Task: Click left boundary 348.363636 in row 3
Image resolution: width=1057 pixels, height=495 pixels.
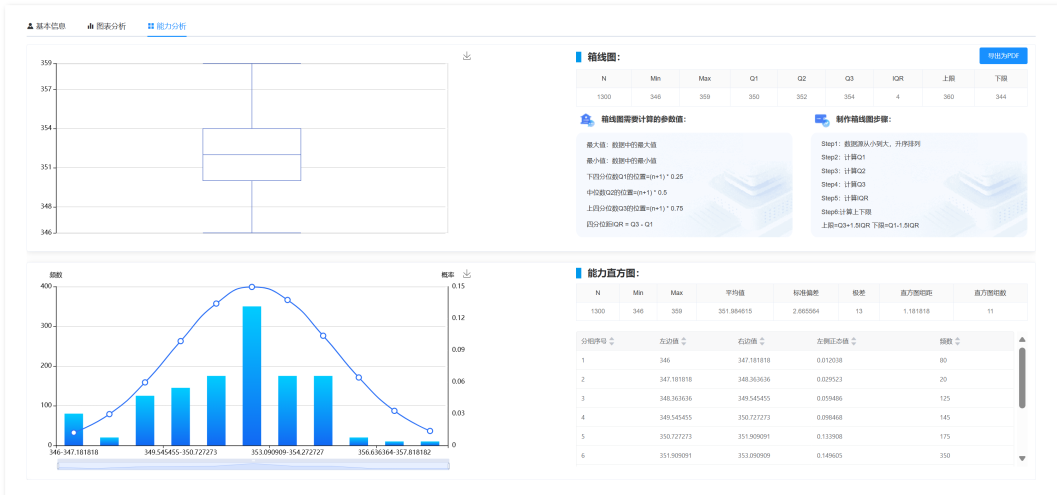Action: tap(674, 399)
